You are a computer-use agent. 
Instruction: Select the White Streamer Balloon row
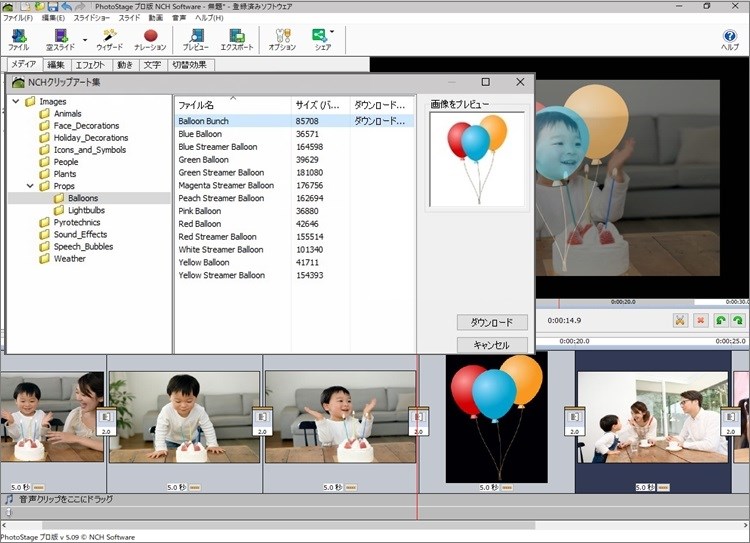pos(294,249)
